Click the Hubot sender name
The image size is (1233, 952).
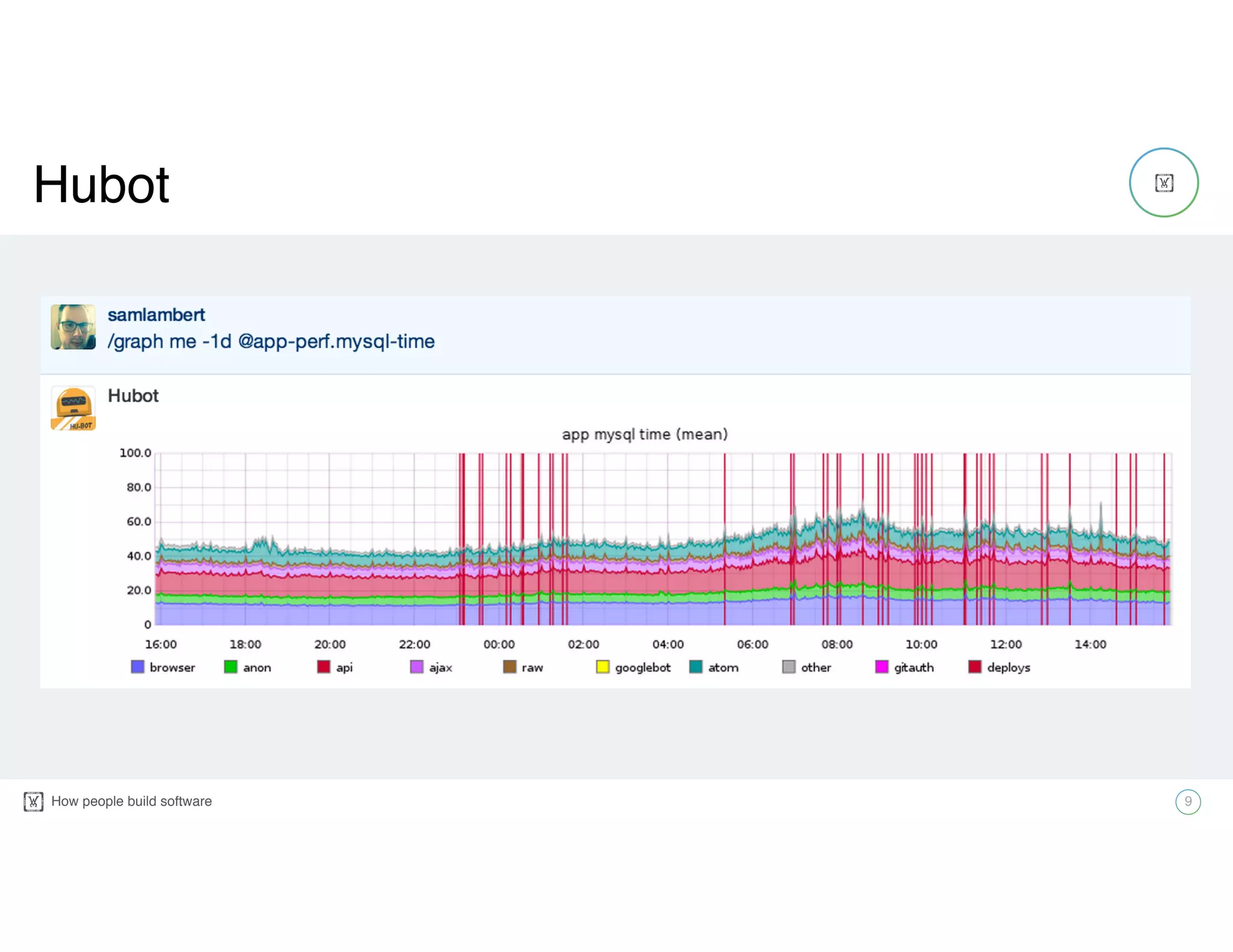(133, 396)
